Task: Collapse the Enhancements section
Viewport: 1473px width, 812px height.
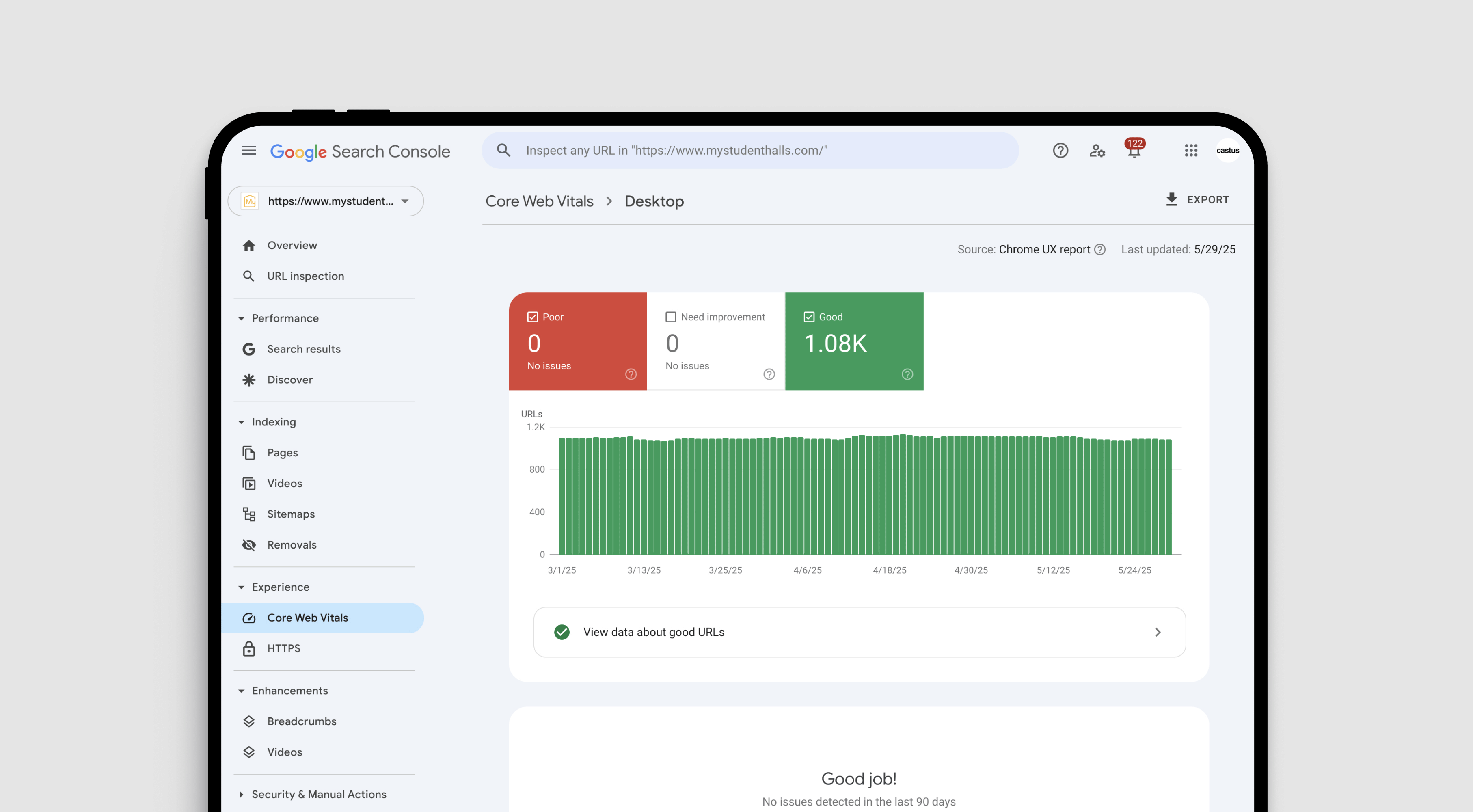Action: click(241, 691)
